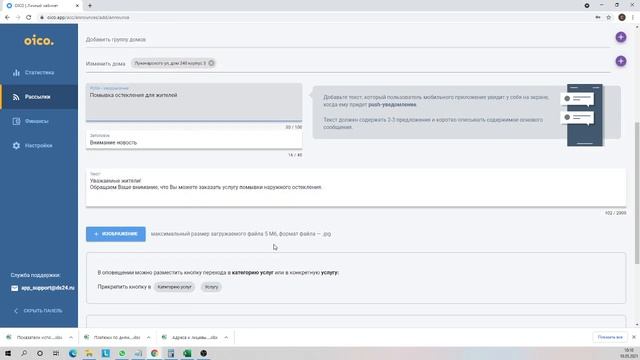Close the downloads bar

coord(633,337)
